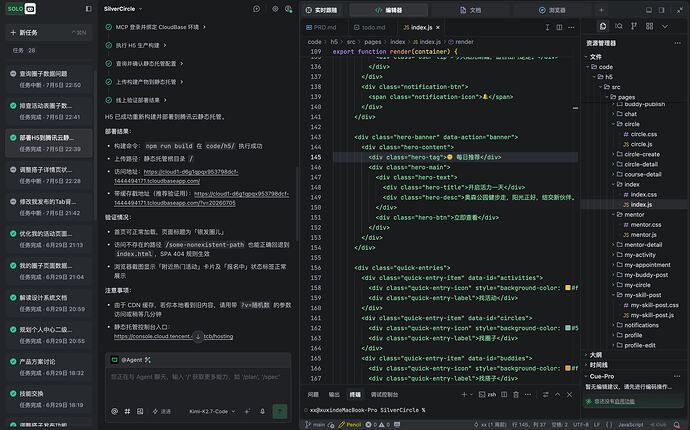This screenshot has height=430, width=690.
Task: Expand the 大纲 outline section
Action: click(x=593, y=355)
